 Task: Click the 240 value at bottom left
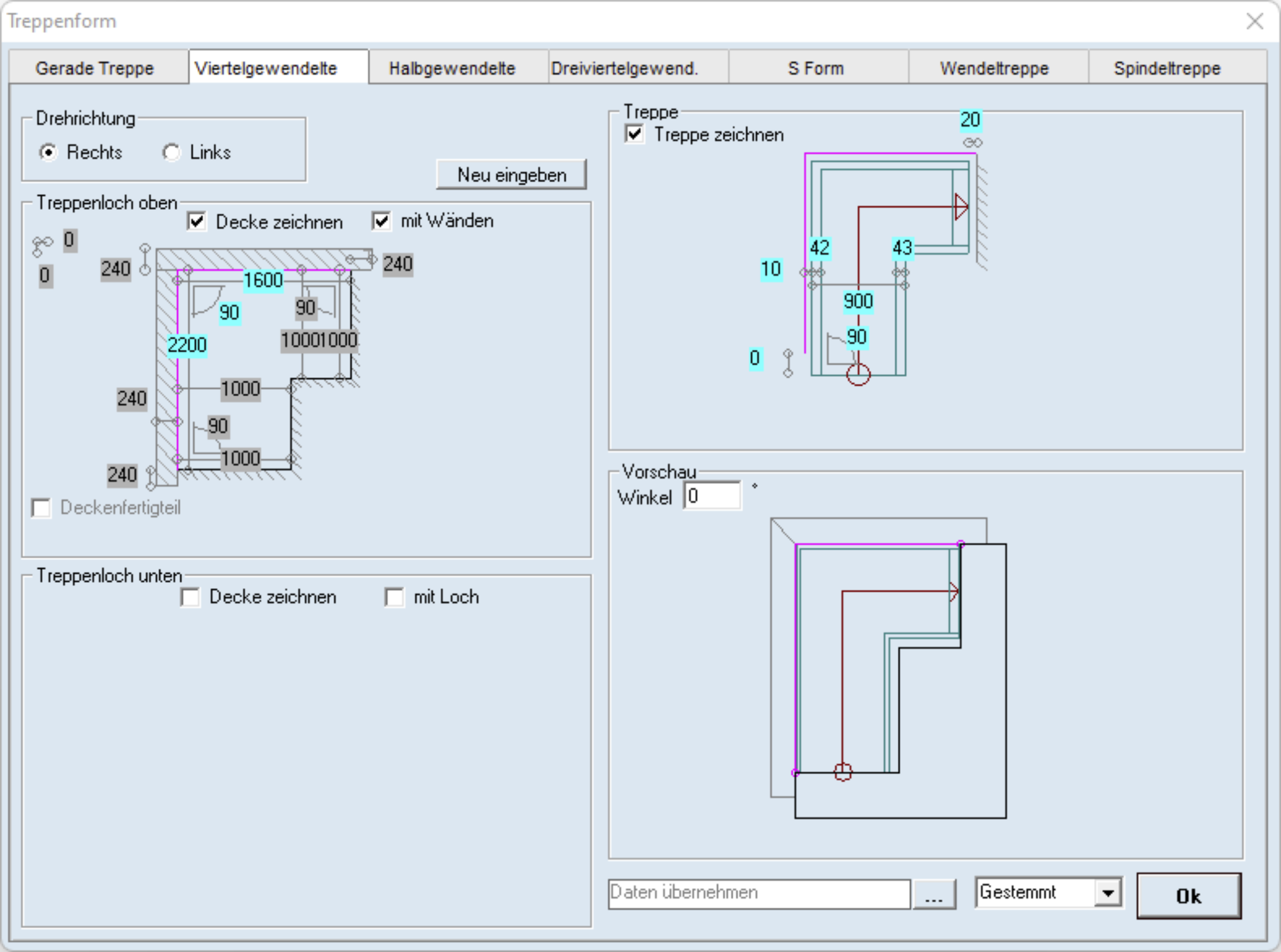[122, 475]
